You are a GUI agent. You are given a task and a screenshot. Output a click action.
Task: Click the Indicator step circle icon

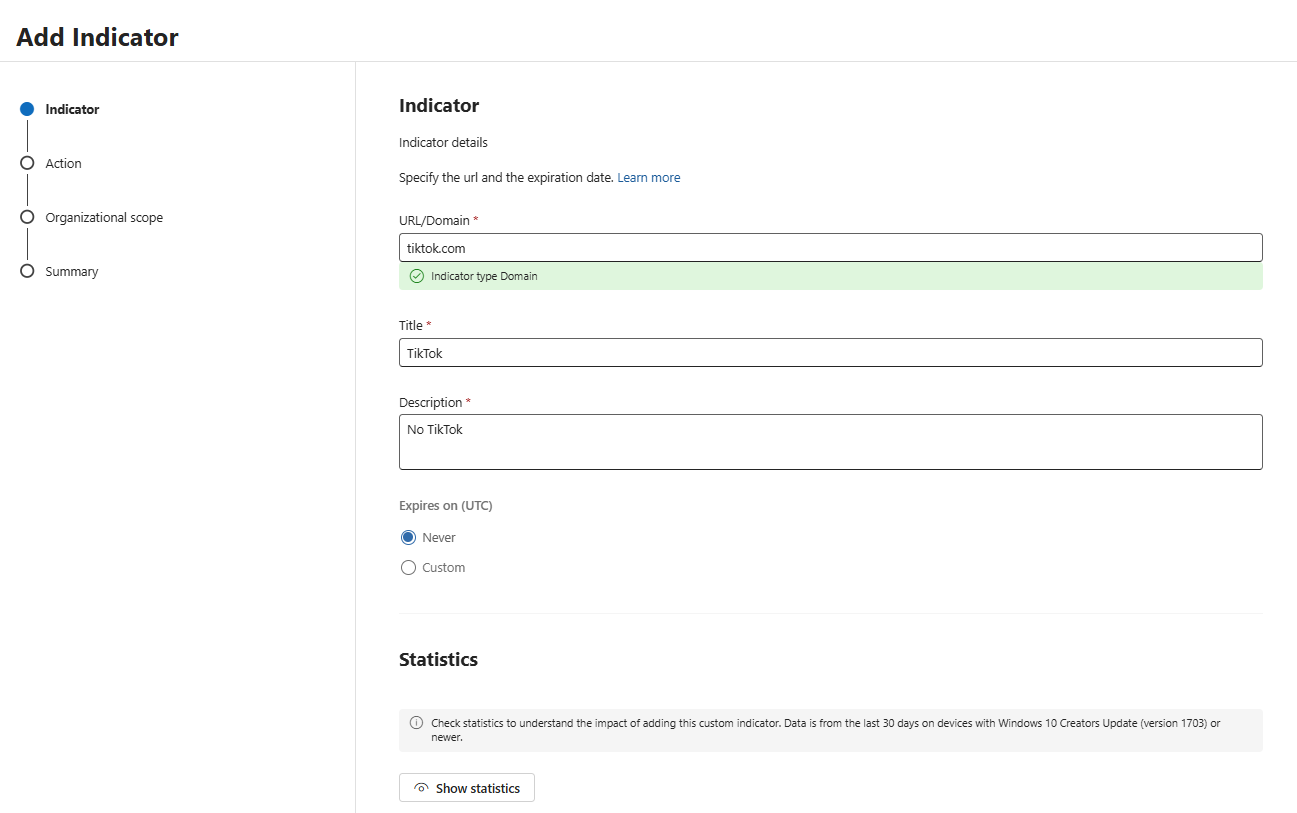coord(27,109)
